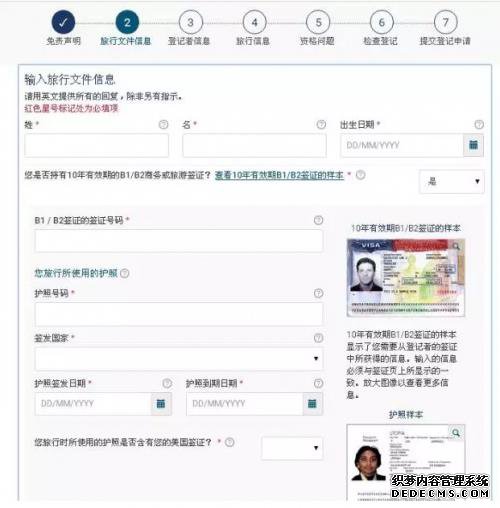Open the passport issue date calendar icon

161,404
